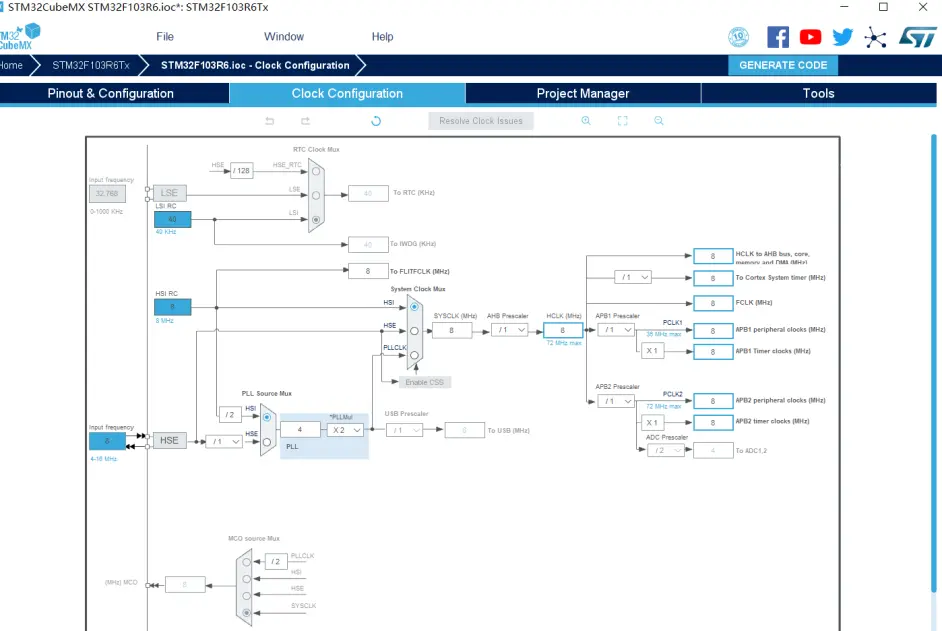Viewport: 942px width, 631px height.
Task: Open the PLLMul X2 dropdown
Action: tap(345, 430)
